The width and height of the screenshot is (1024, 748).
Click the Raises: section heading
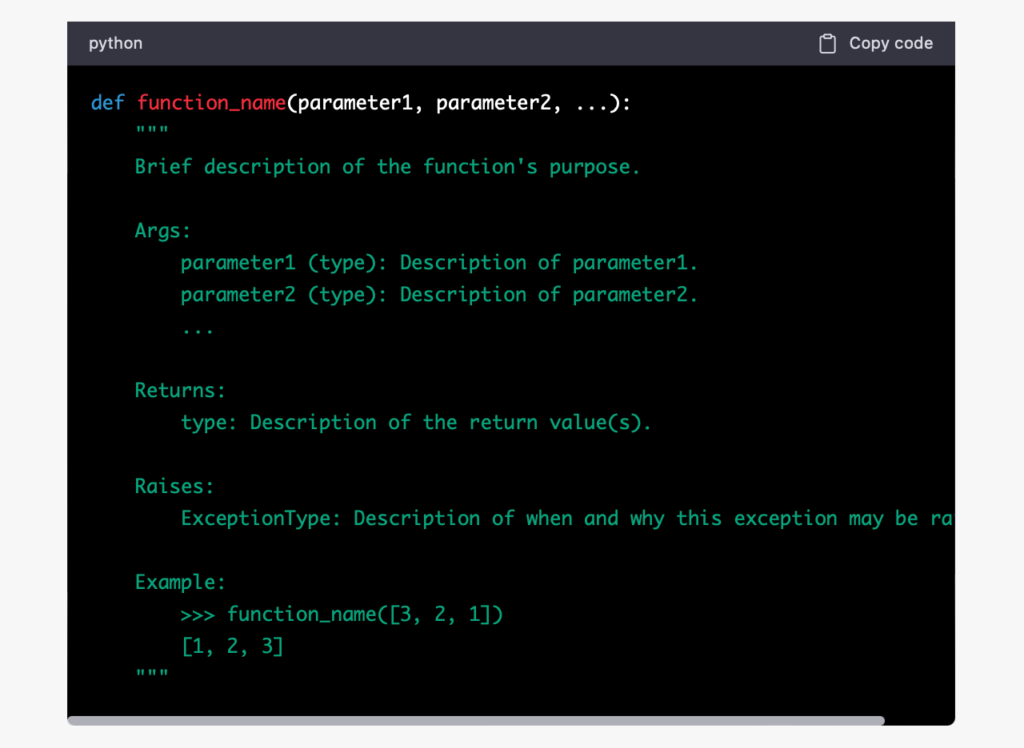(174, 486)
